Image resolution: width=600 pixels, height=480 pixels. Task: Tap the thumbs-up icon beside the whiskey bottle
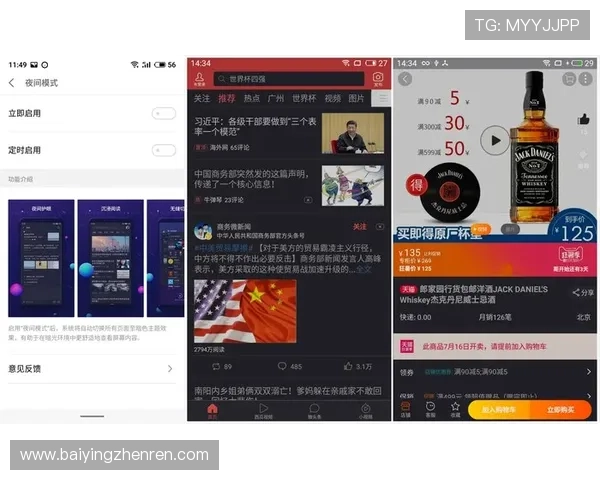583,119
